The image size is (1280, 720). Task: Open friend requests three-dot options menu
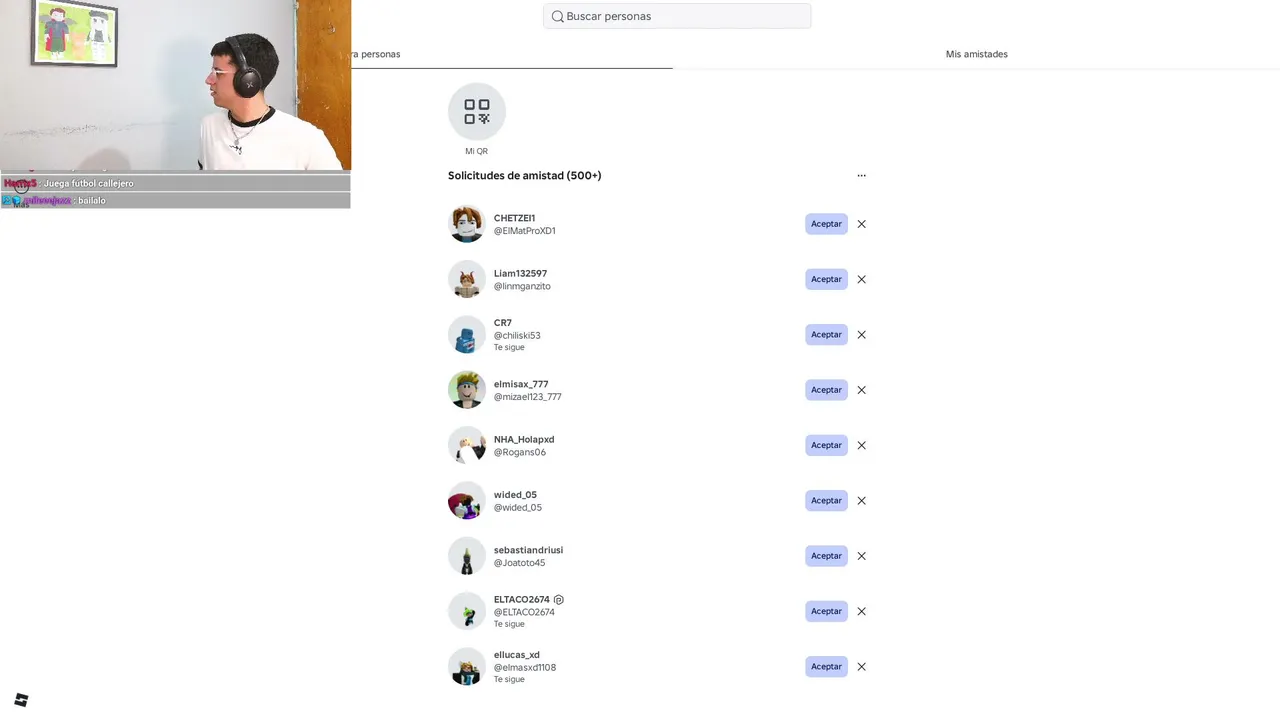pyautogui.click(x=861, y=176)
